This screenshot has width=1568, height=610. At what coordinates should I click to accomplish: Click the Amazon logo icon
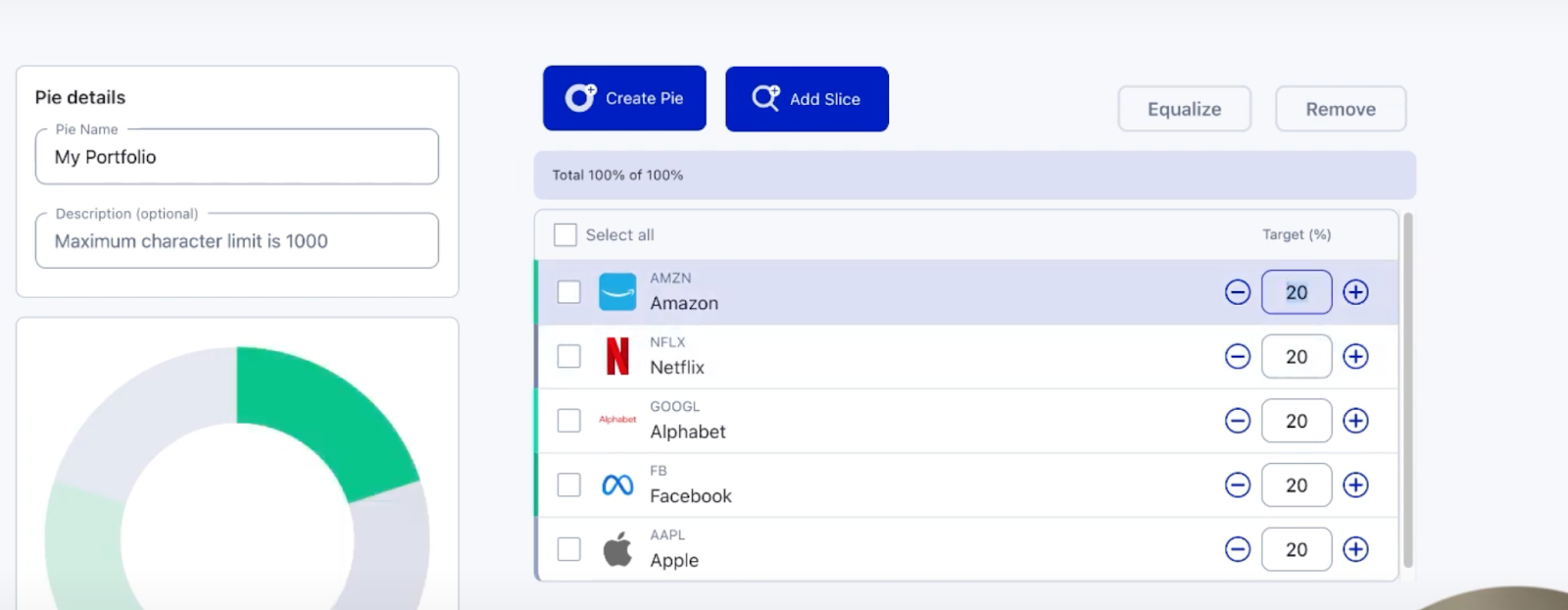point(617,292)
